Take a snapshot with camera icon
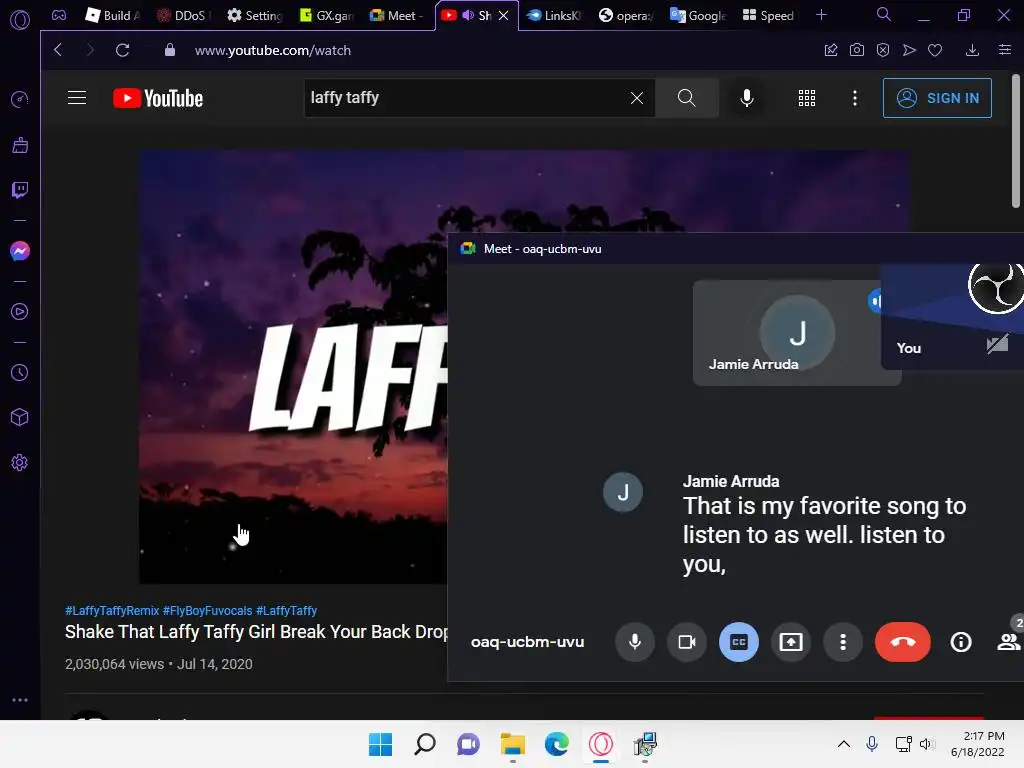 [857, 50]
